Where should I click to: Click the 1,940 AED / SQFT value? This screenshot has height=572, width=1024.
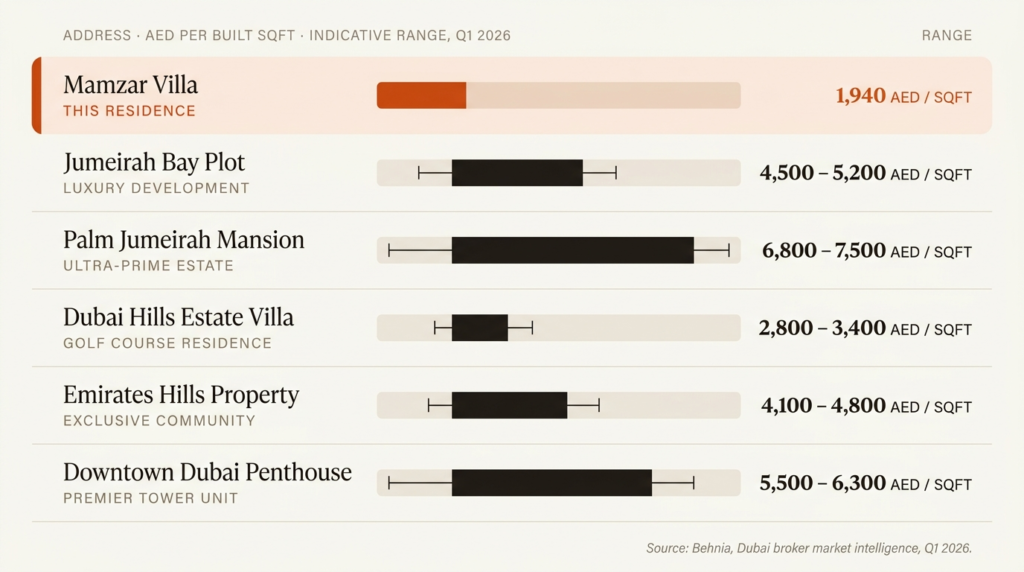[903, 96]
